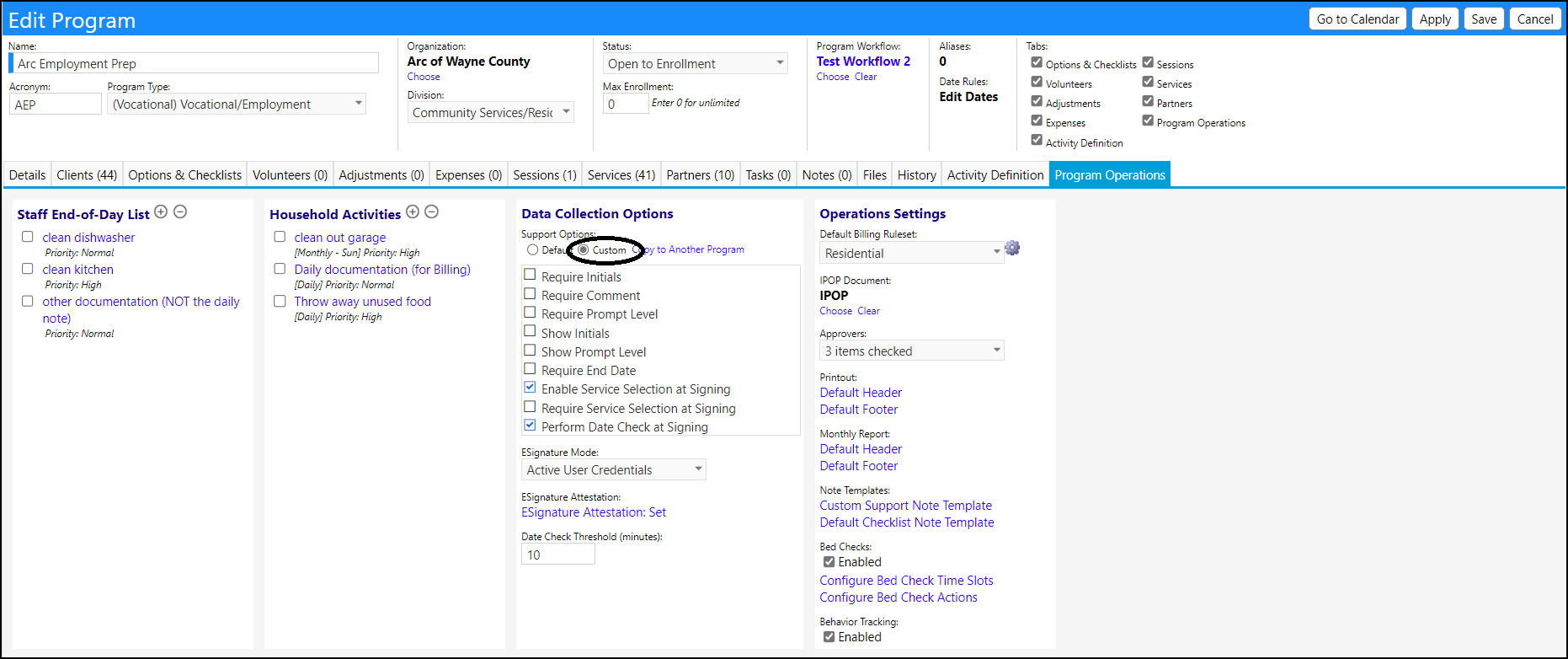Click the Save button
This screenshot has width=1568, height=659.
[1485, 19]
